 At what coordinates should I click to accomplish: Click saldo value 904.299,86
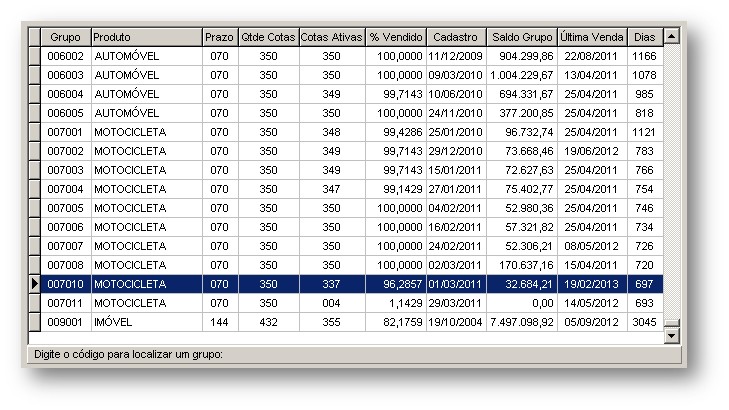click(522, 56)
